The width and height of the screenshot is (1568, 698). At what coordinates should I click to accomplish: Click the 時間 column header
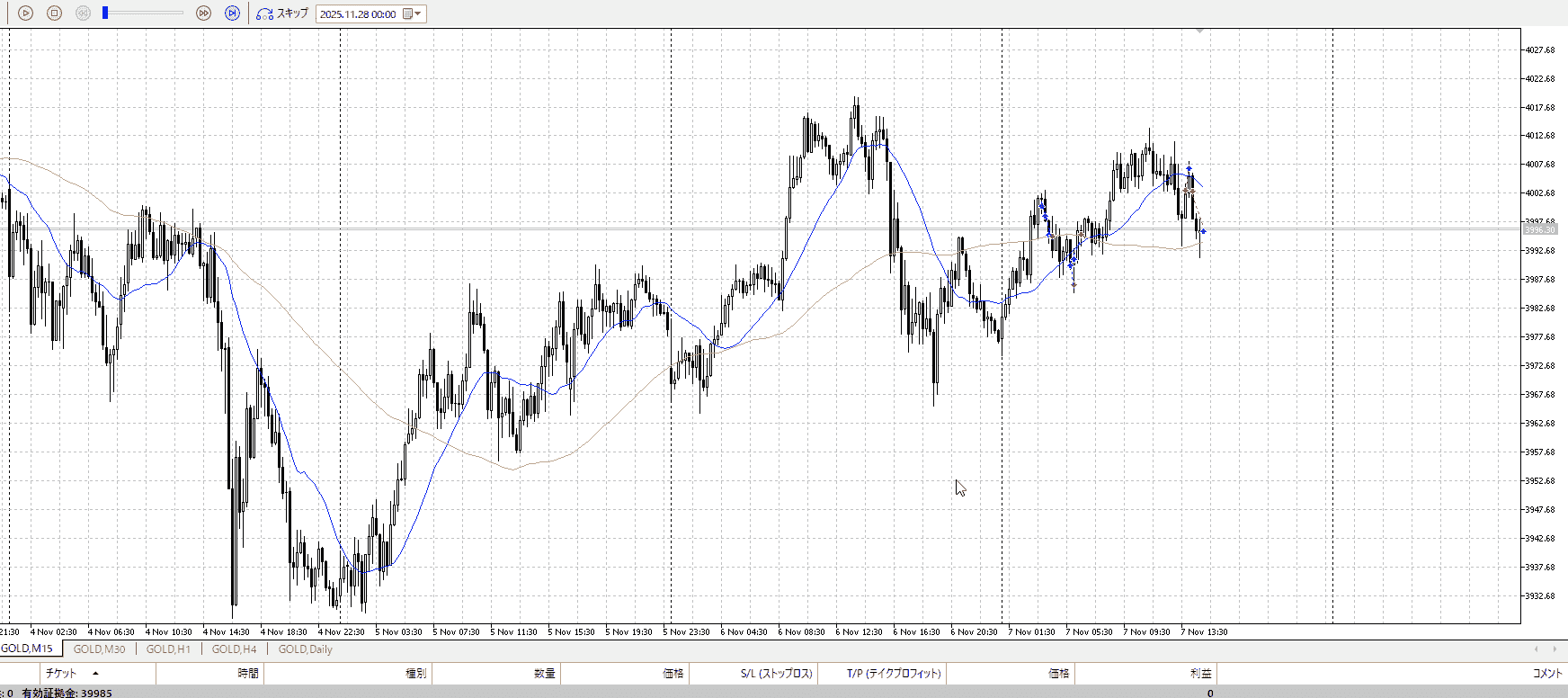pos(247,673)
